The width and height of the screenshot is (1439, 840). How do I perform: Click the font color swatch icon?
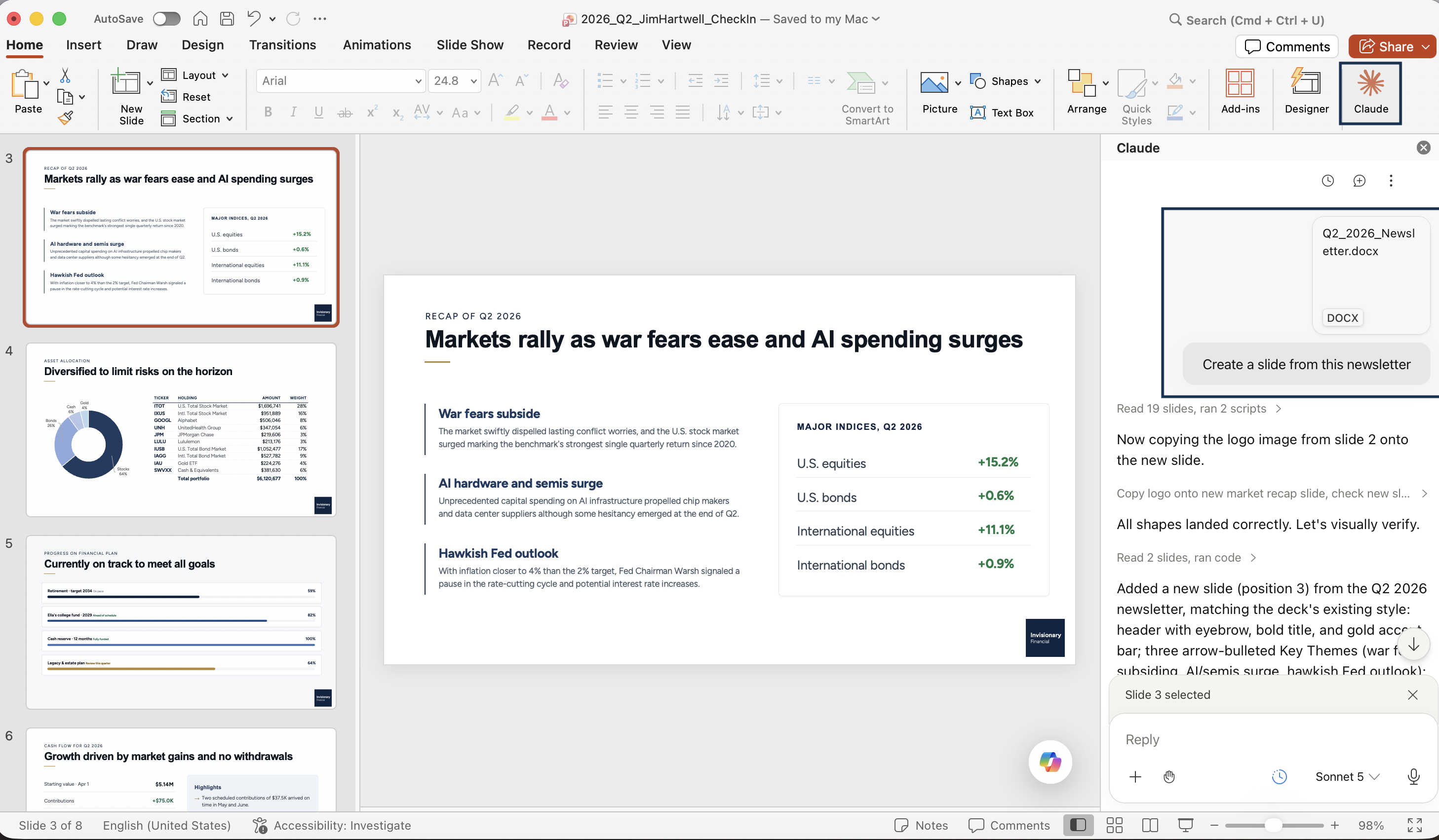click(549, 113)
